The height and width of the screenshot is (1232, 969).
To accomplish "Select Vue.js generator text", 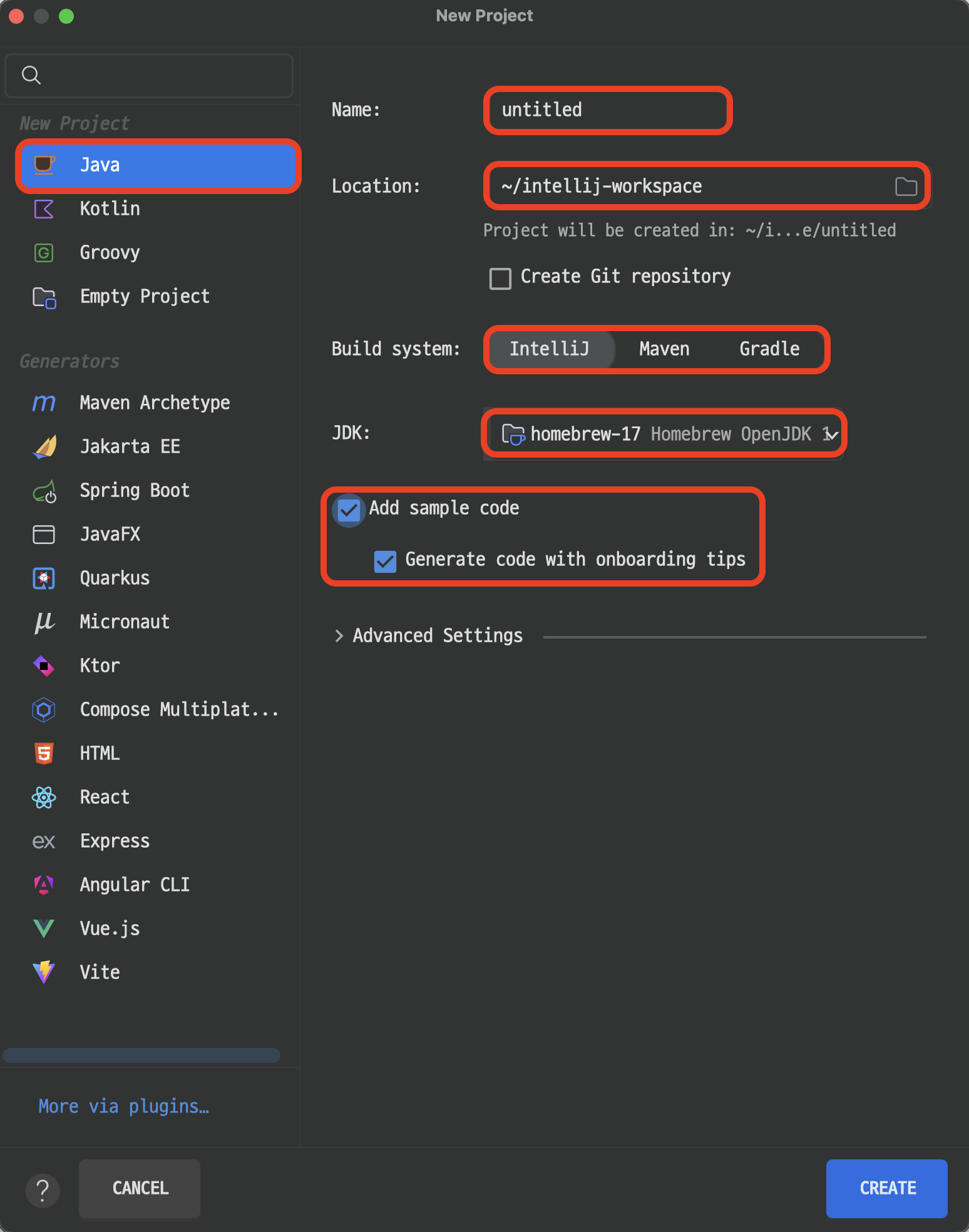I will pyautogui.click(x=110, y=928).
